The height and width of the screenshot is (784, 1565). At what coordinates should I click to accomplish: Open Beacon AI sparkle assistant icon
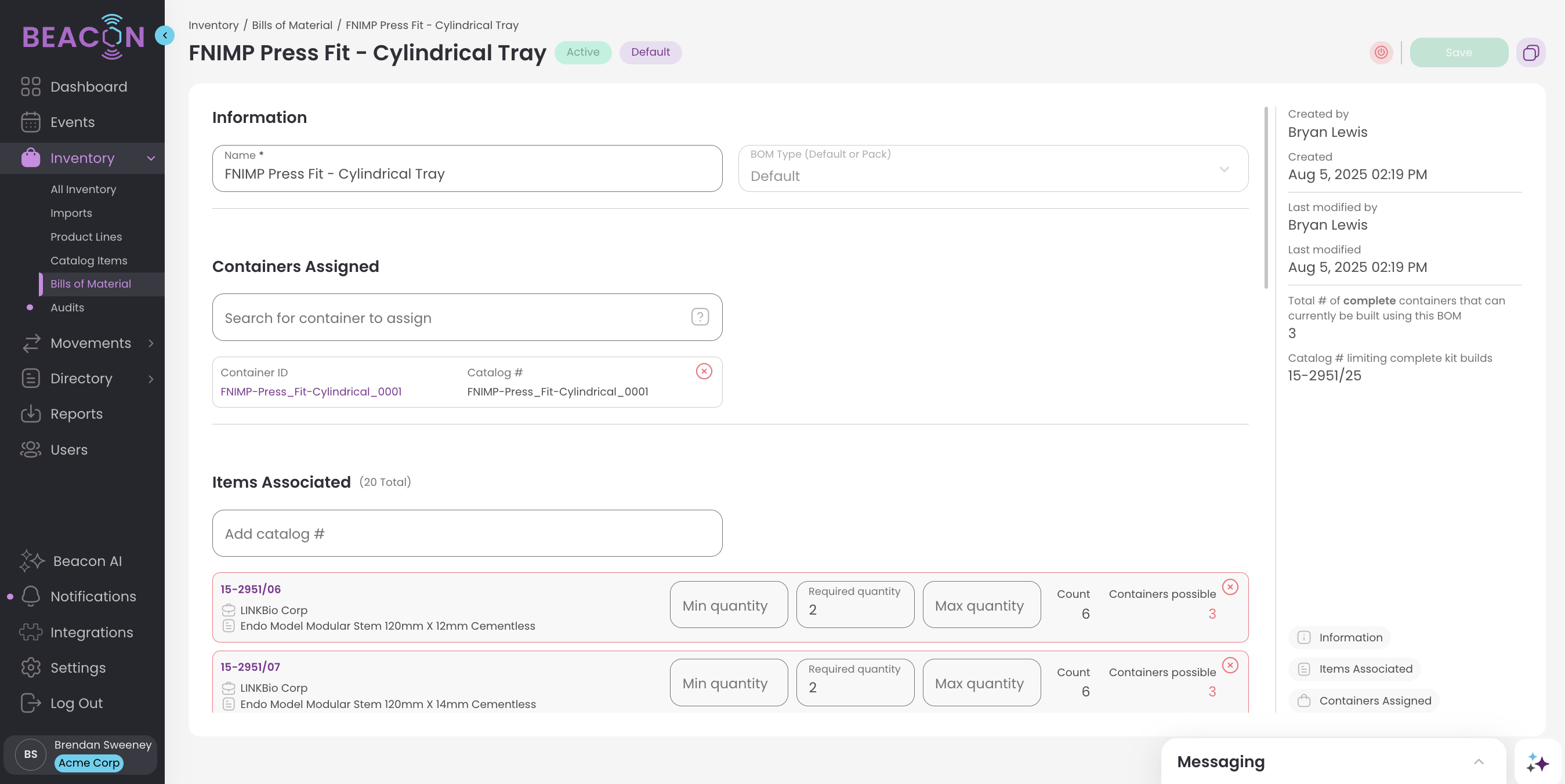click(1538, 762)
